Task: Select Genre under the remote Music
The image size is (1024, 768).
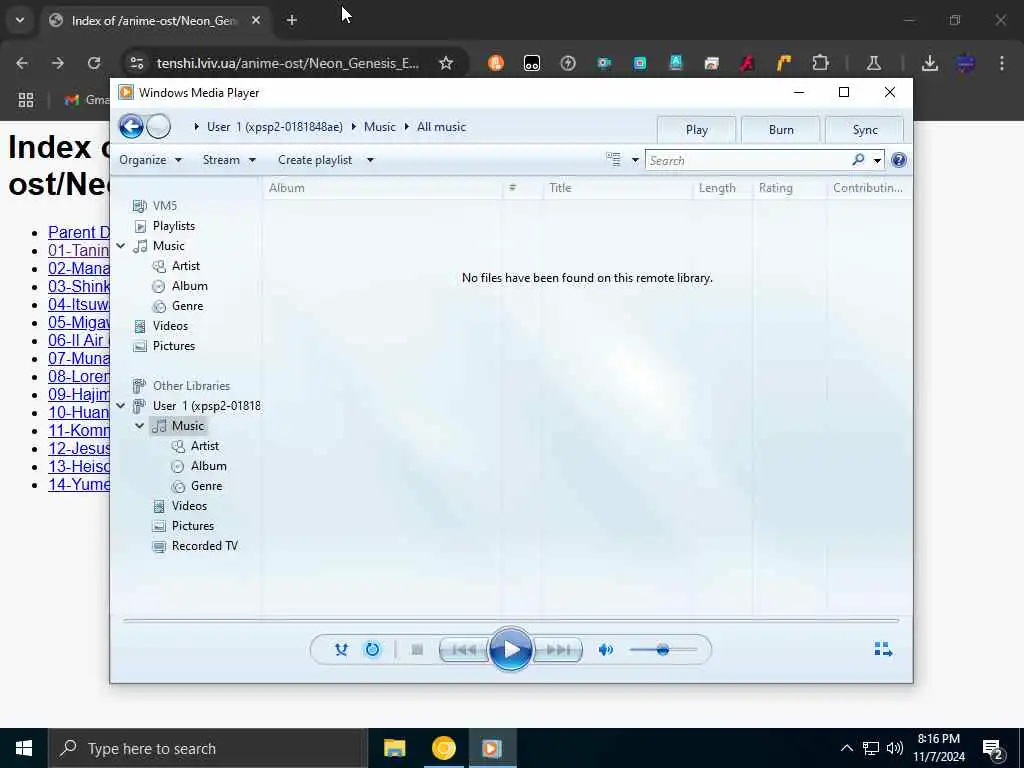Action: [206, 486]
